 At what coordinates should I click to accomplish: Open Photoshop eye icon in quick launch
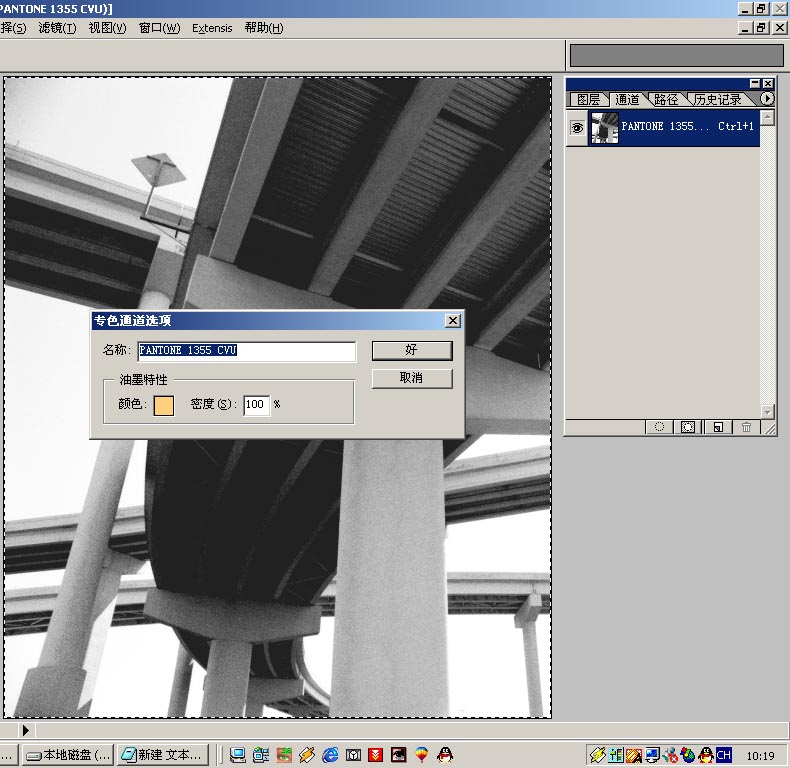399,754
